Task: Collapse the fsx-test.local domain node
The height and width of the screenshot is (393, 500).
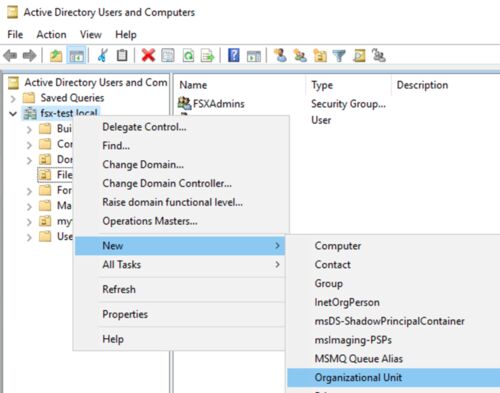Action: coord(13,114)
